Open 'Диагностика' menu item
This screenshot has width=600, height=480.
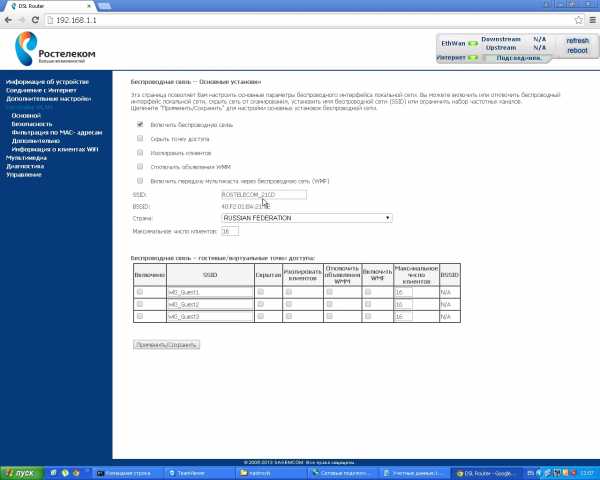25,166
